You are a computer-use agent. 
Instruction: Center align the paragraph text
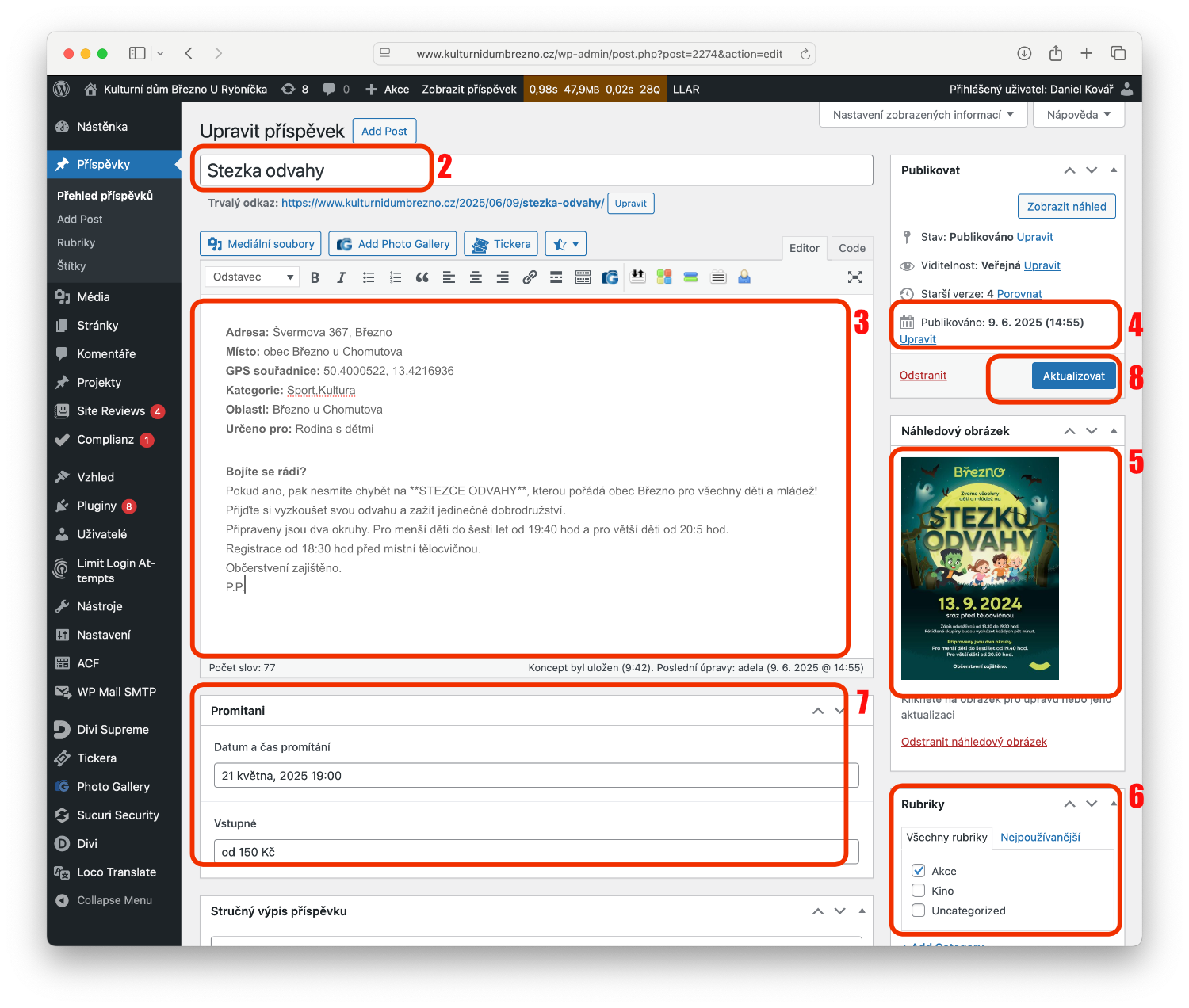pyautogui.click(x=476, y=277)
